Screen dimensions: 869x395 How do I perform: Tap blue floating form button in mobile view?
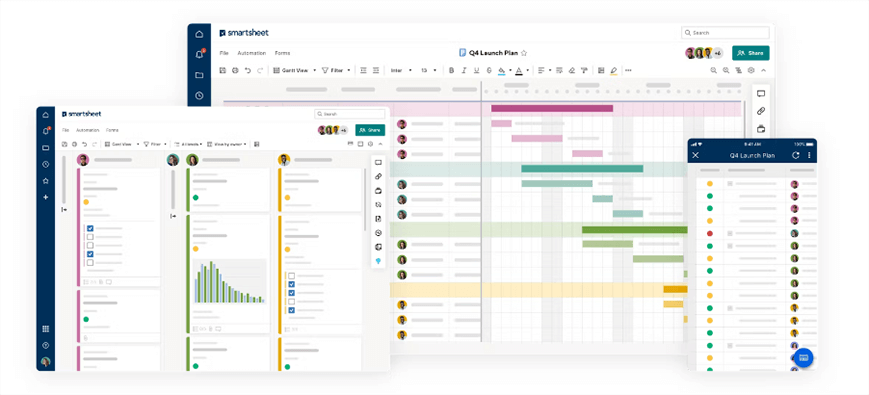pos(804,358)
